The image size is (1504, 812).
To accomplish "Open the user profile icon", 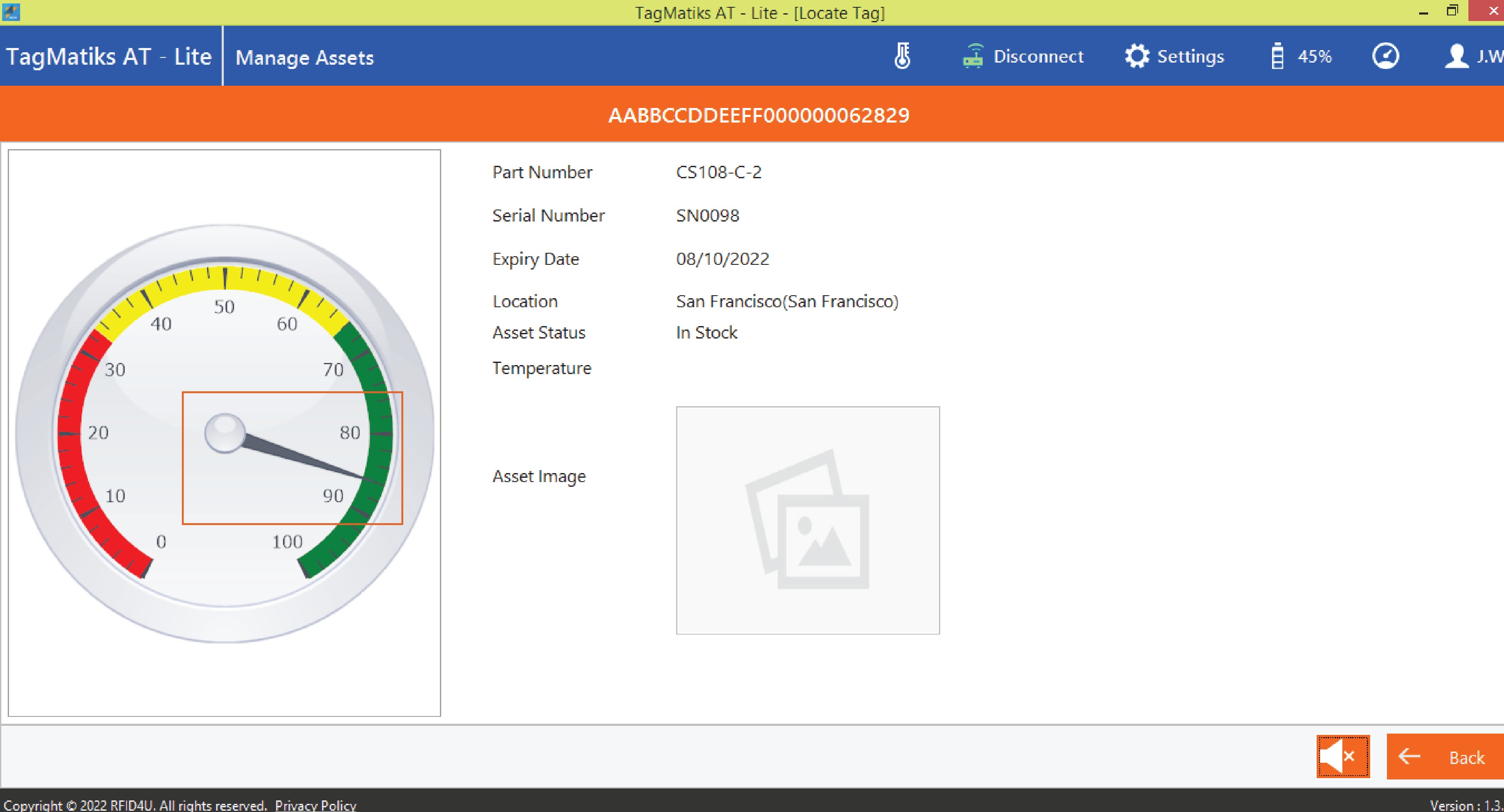I will 1457,57.
